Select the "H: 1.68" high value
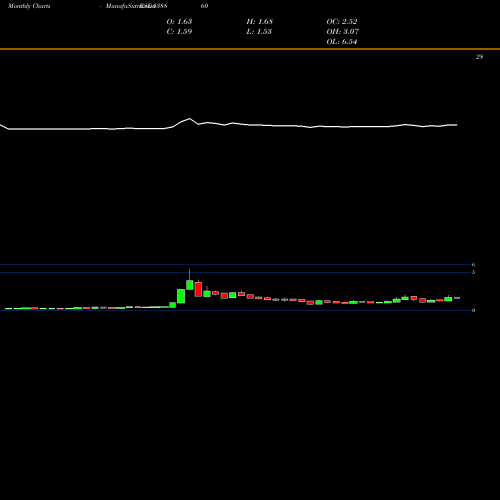The width and height of the screenshot is (500, 500). point(260,22)
